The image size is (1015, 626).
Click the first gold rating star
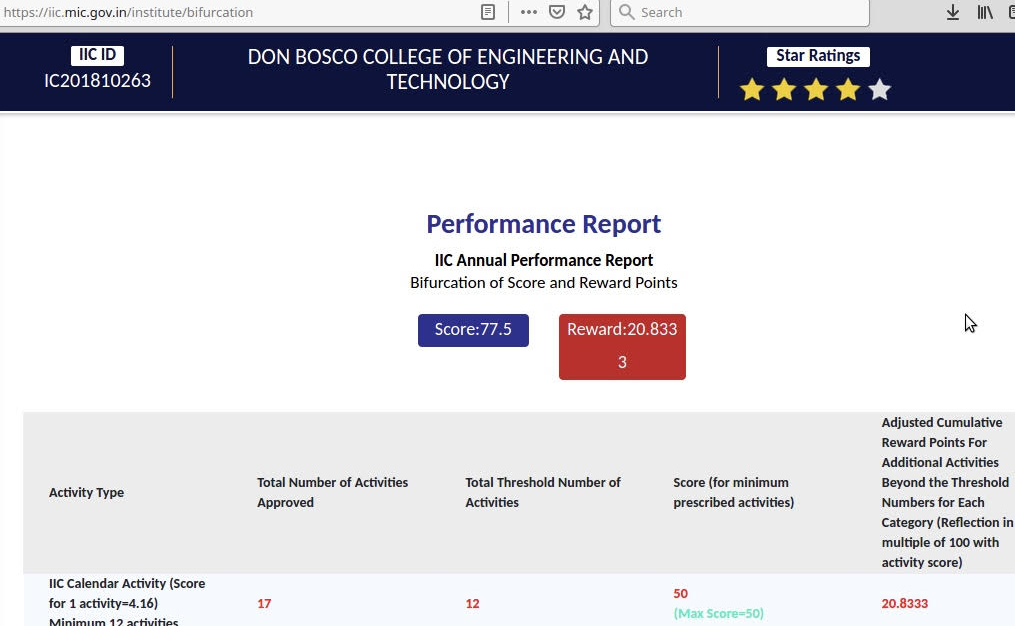coord(752,89)
